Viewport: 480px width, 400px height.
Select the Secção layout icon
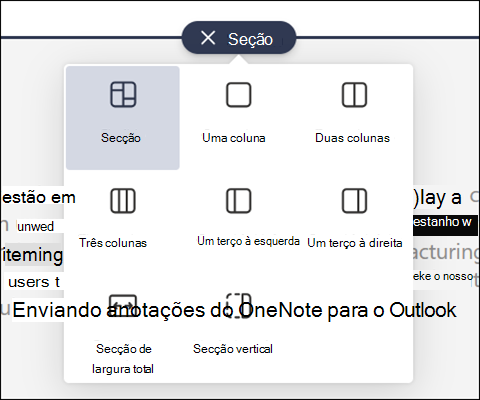point(123,95)
